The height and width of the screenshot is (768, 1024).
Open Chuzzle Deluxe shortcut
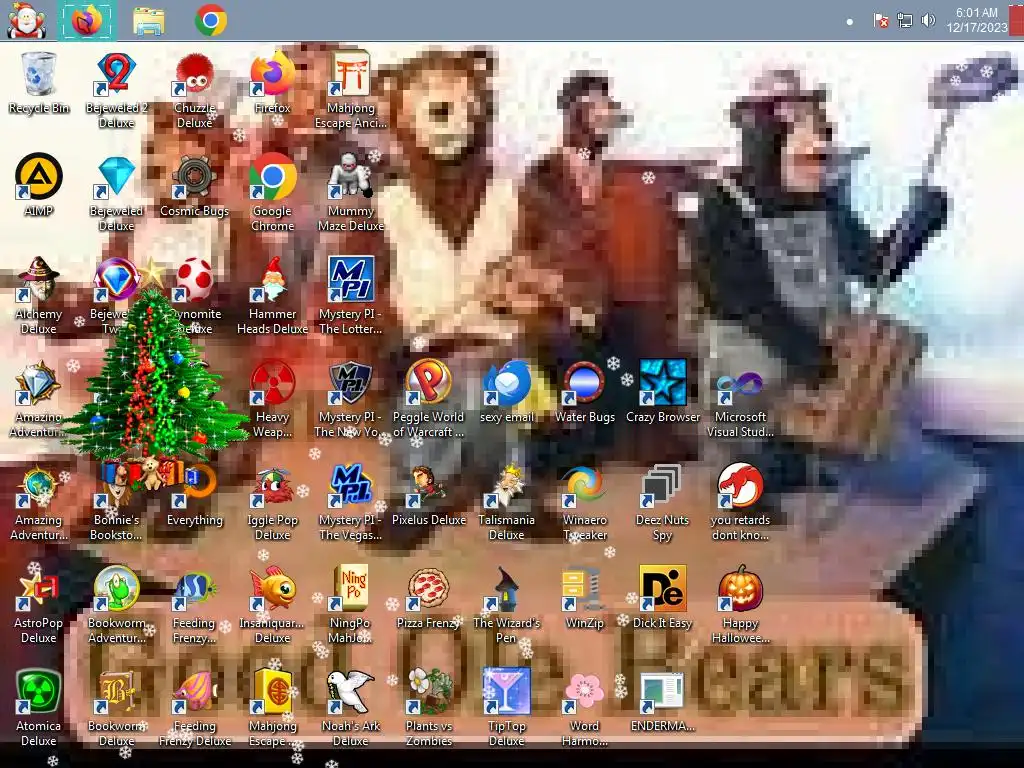pos(195,90)
